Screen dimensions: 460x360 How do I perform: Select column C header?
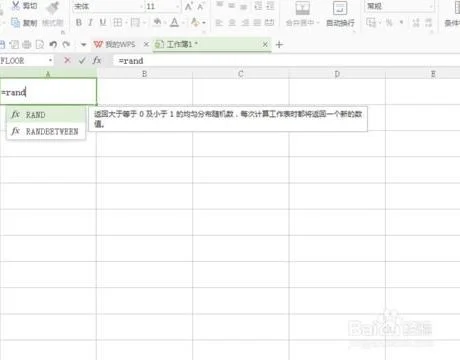tap(241, 74)
